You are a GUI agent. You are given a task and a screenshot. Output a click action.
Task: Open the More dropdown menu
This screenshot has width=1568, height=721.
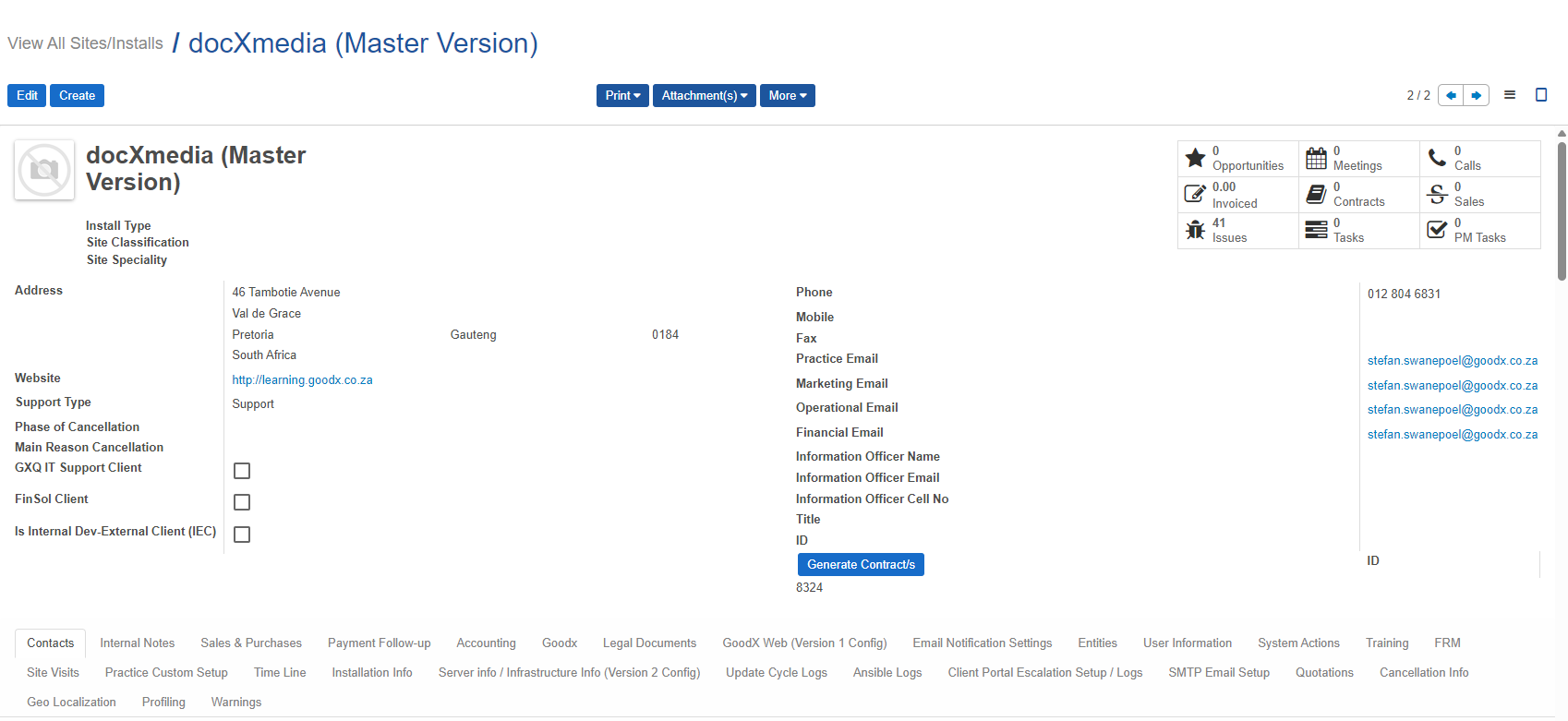(x=788, y=96)
